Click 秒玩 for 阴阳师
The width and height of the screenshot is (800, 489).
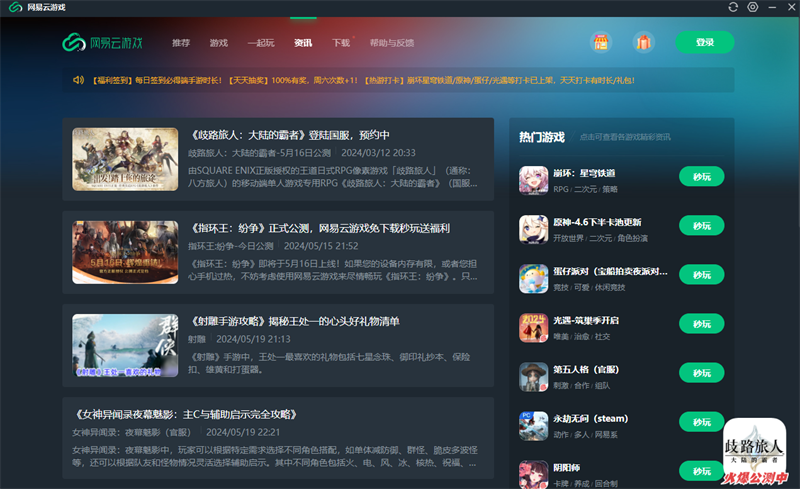tap(702, 471)
